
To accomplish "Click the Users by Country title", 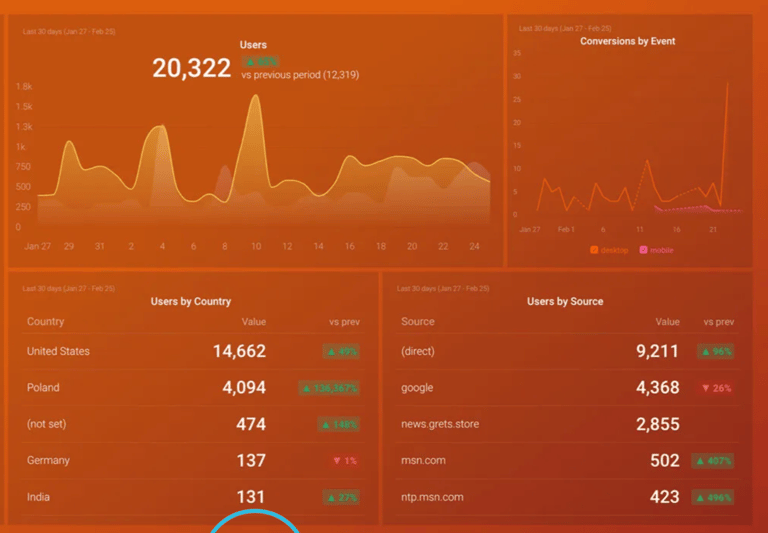I will coord(191,301).
